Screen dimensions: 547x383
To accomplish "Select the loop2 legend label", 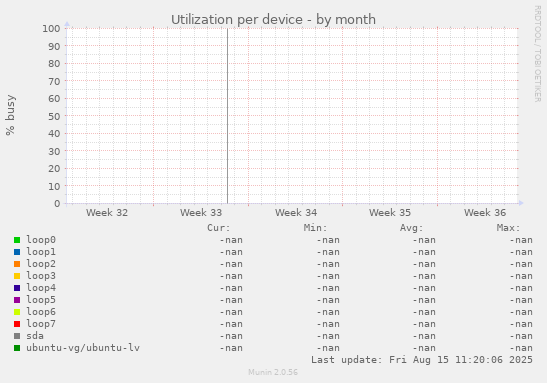I will point(41,264).
